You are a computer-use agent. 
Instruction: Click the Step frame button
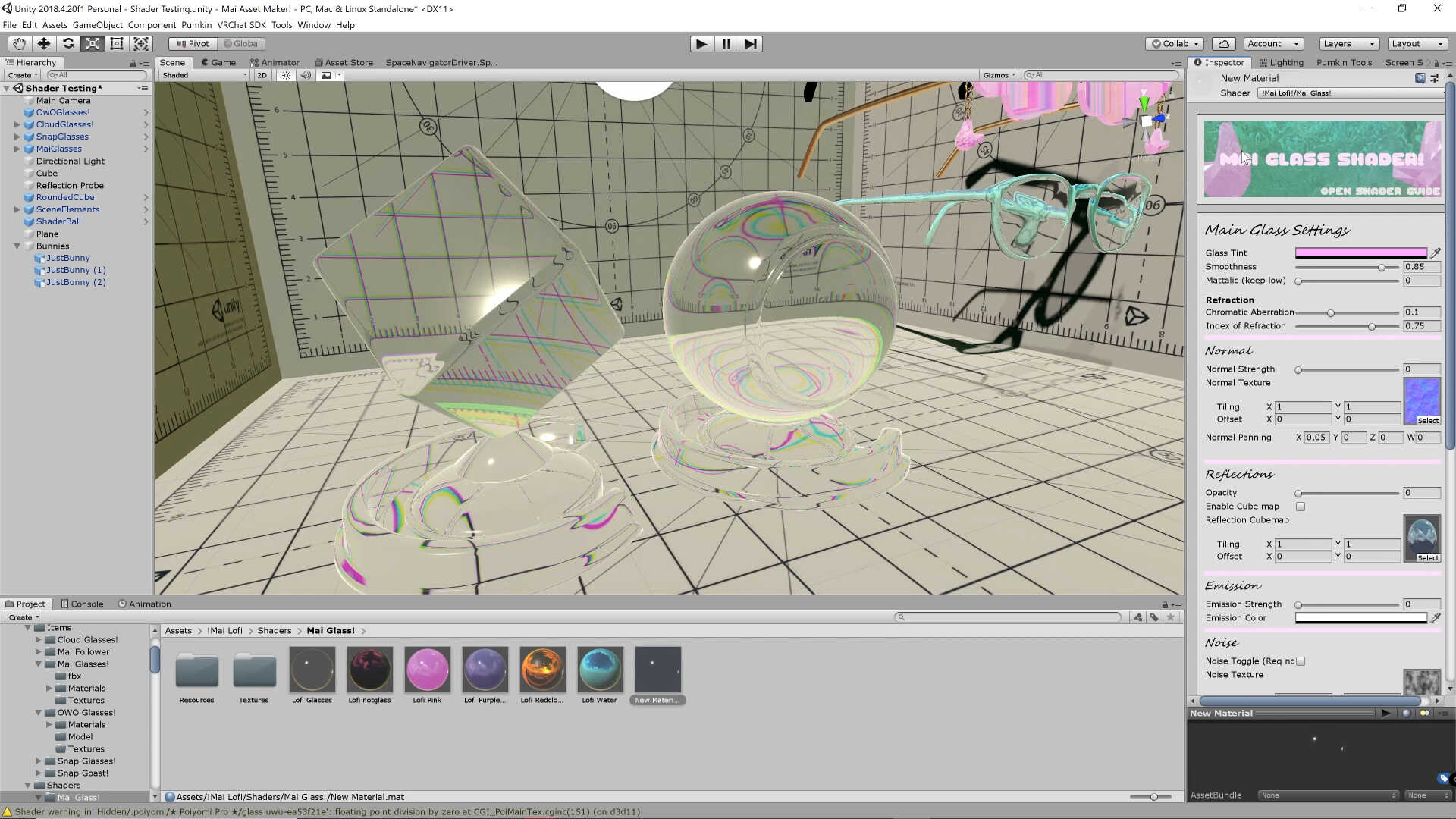(750, 44)
